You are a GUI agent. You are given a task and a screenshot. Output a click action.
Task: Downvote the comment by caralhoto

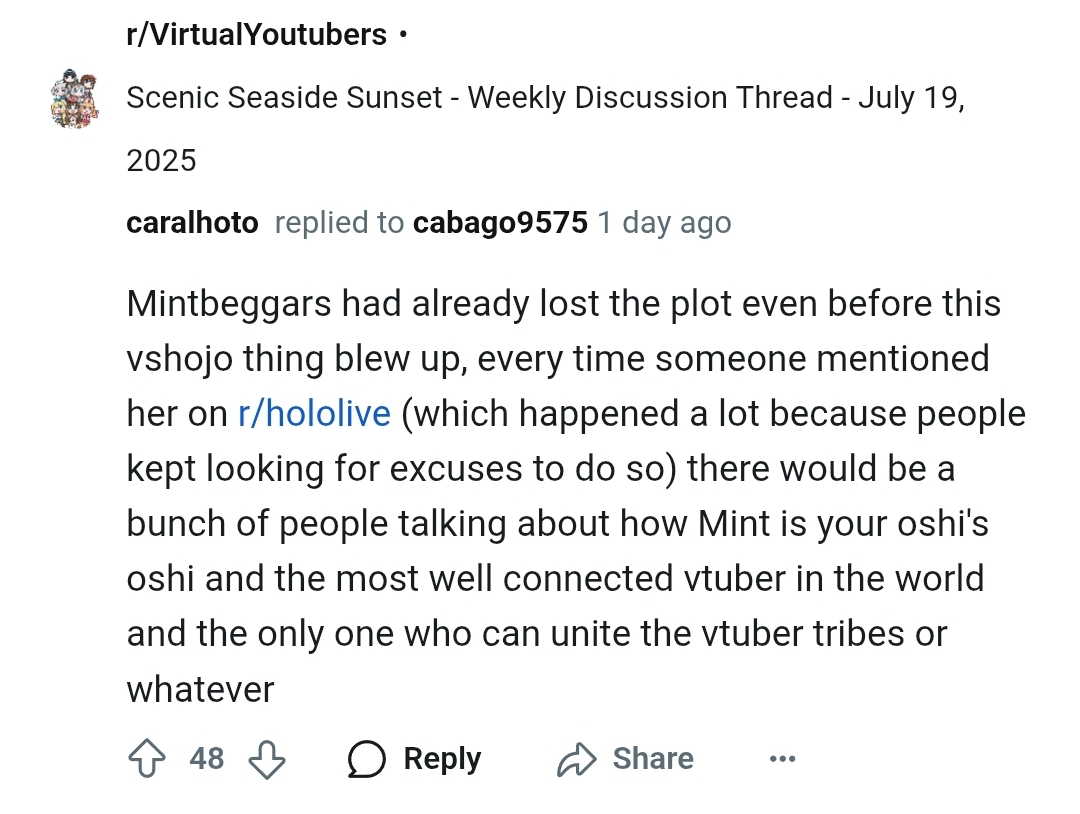[266, 759]
